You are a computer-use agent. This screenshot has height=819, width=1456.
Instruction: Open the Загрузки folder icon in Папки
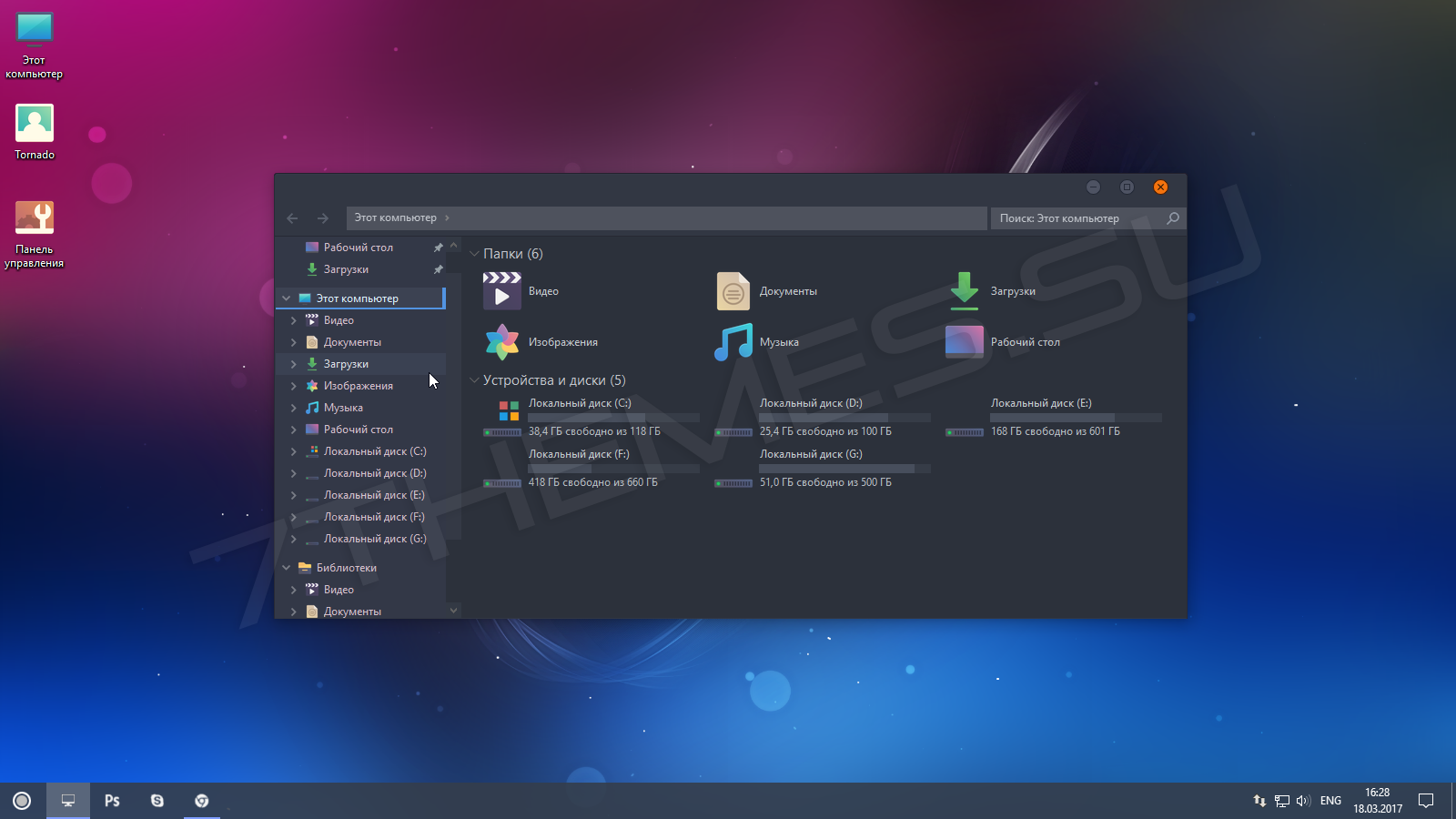coord(965,291)
